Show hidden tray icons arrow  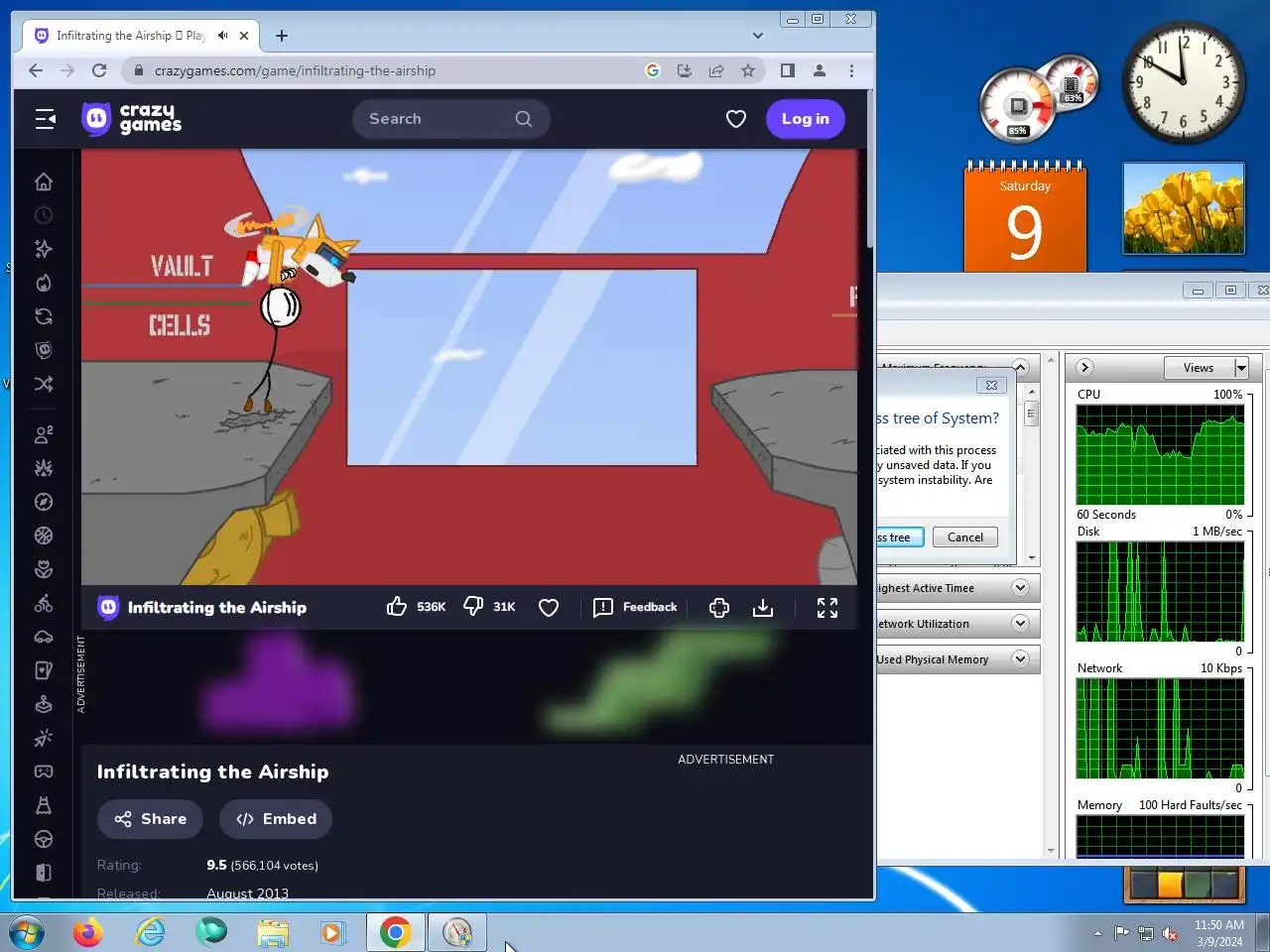coord(1097,933)
